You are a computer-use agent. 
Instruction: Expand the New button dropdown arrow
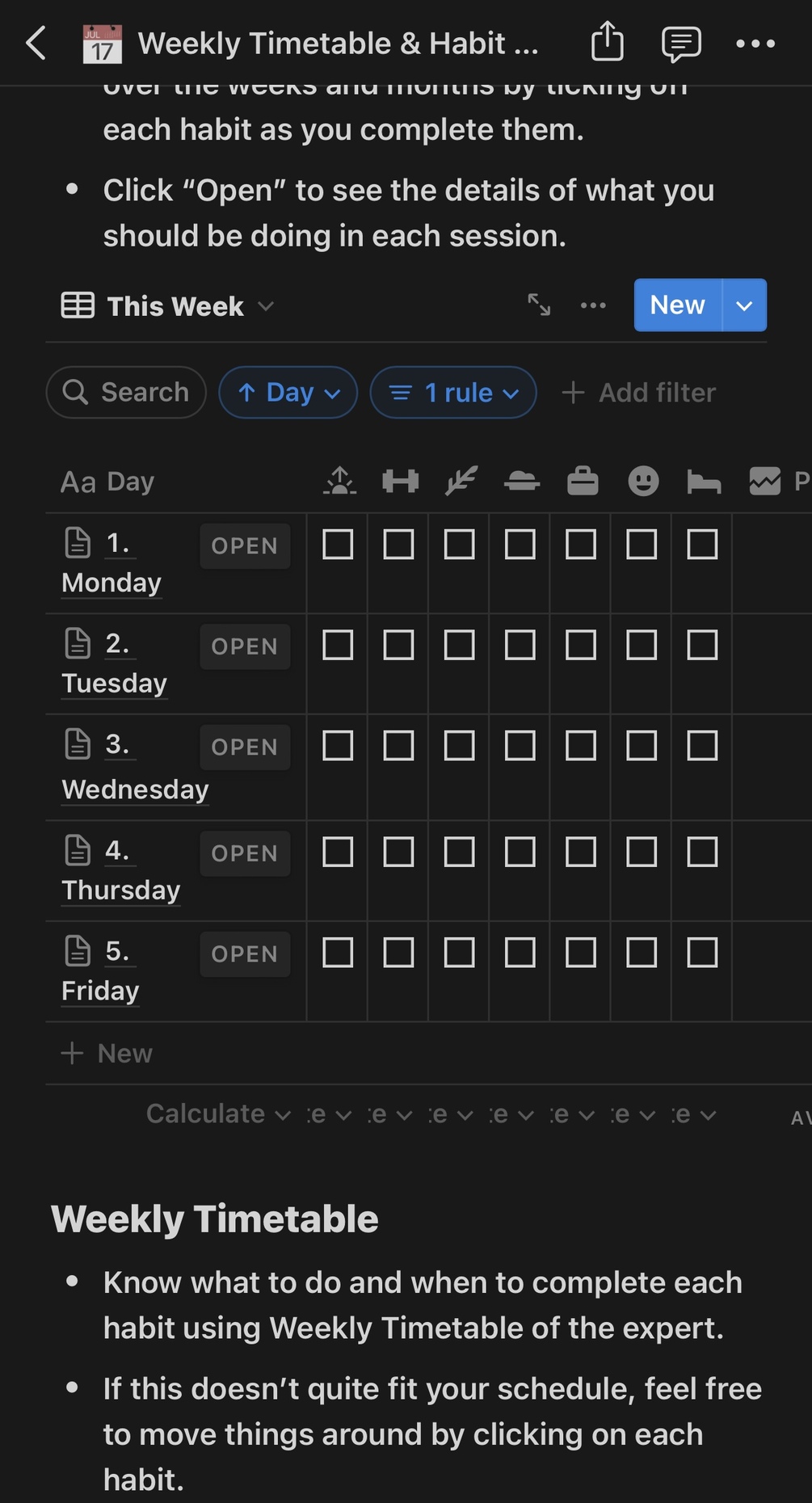coord(744,305)
